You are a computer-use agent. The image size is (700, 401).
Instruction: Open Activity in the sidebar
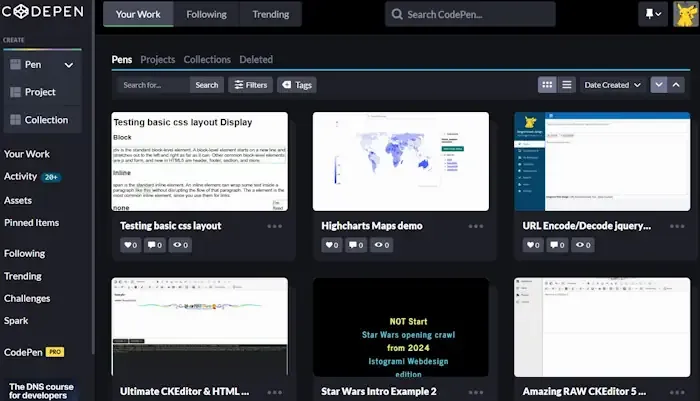21,176
